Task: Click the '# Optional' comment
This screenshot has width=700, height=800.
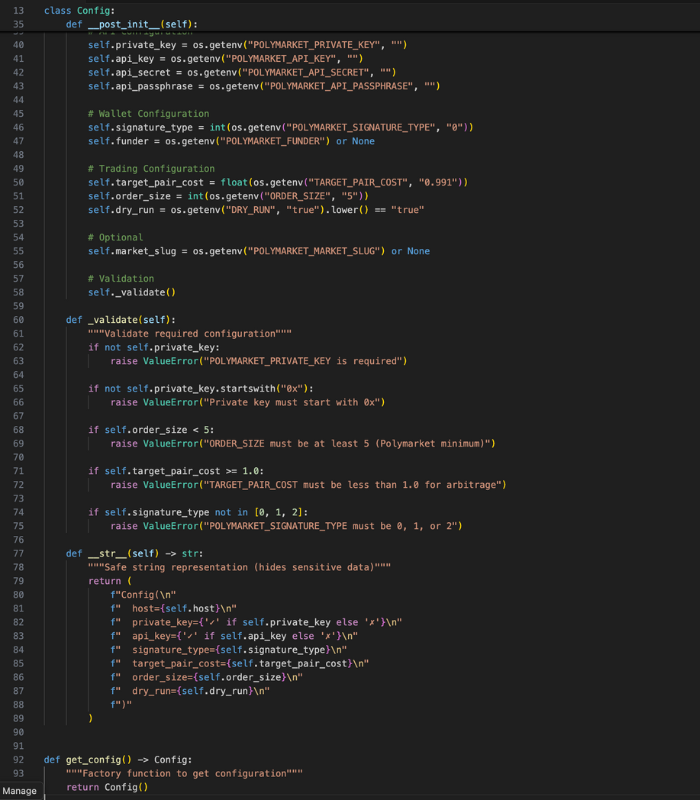Action: (x=115, y=238)
